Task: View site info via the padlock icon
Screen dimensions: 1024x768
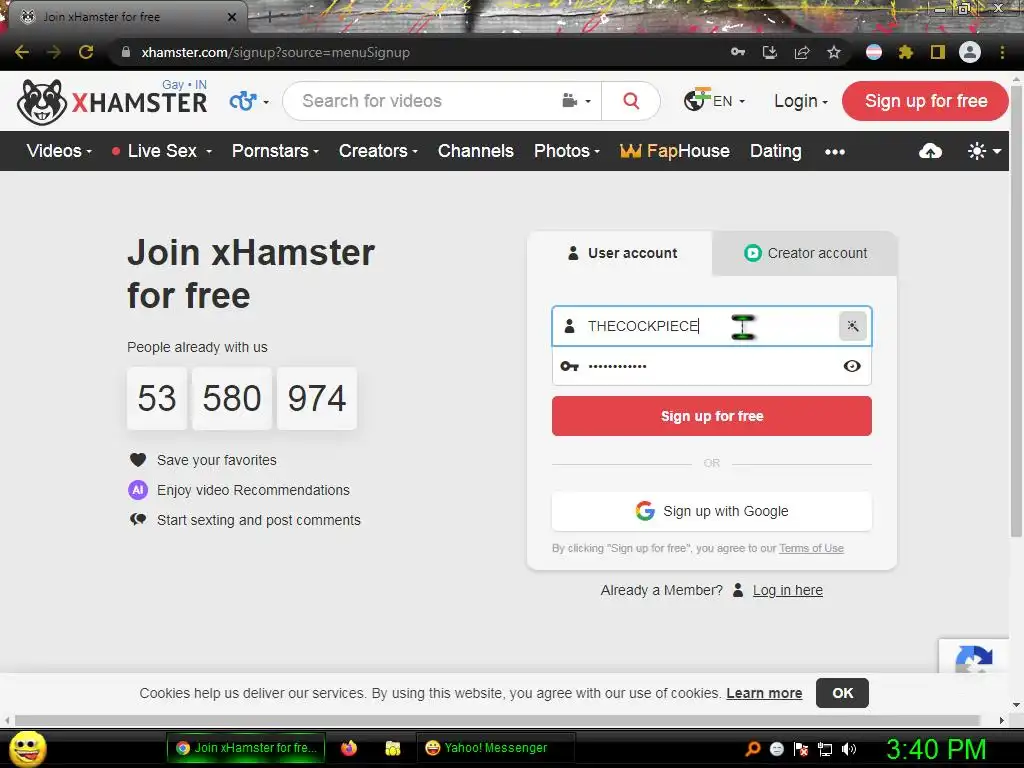Action: coord(126,52)
